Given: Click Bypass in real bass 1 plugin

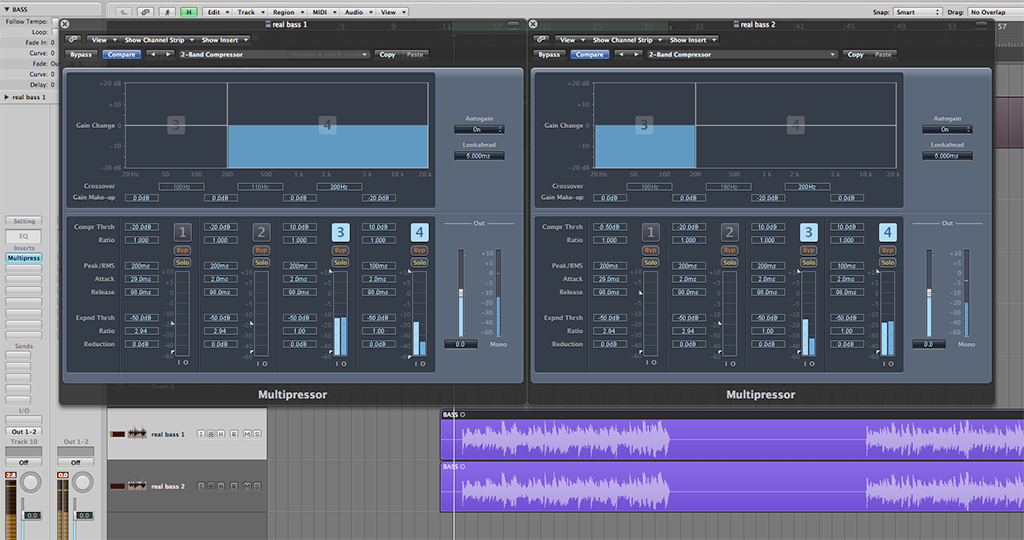Looking at the screenshot, I should point(81,54).
